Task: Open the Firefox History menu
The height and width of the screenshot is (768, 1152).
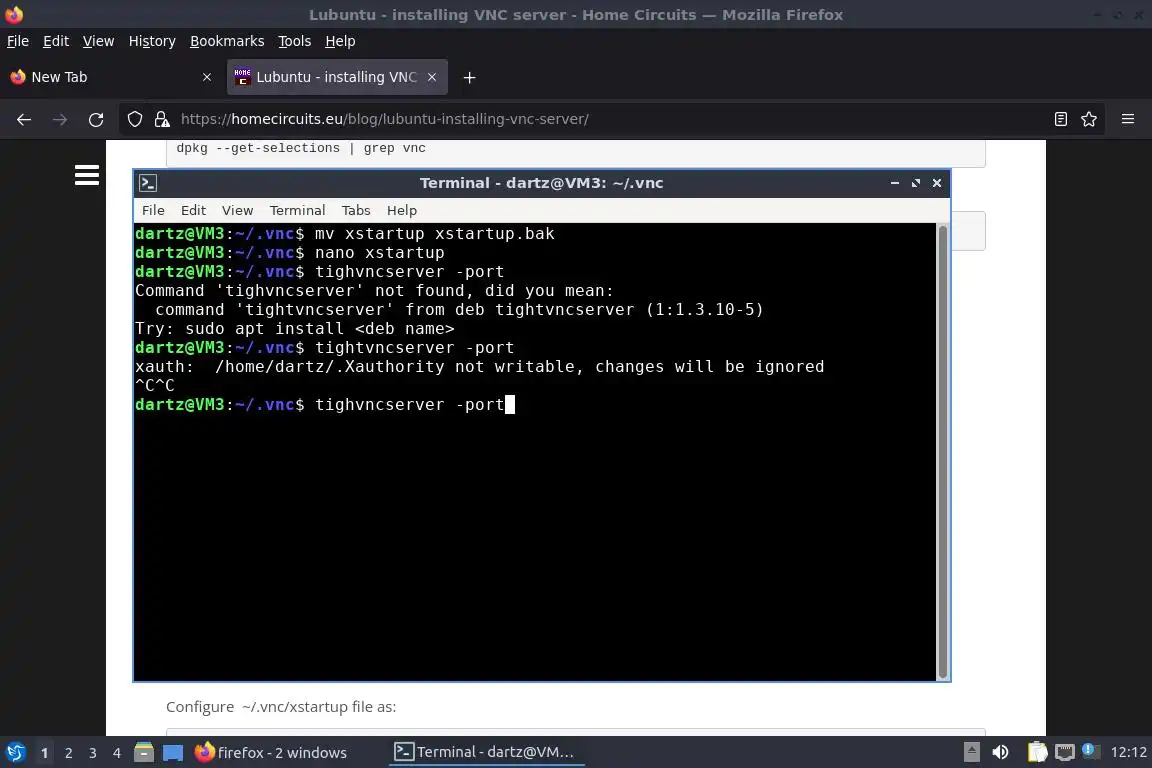Action: 152,41
